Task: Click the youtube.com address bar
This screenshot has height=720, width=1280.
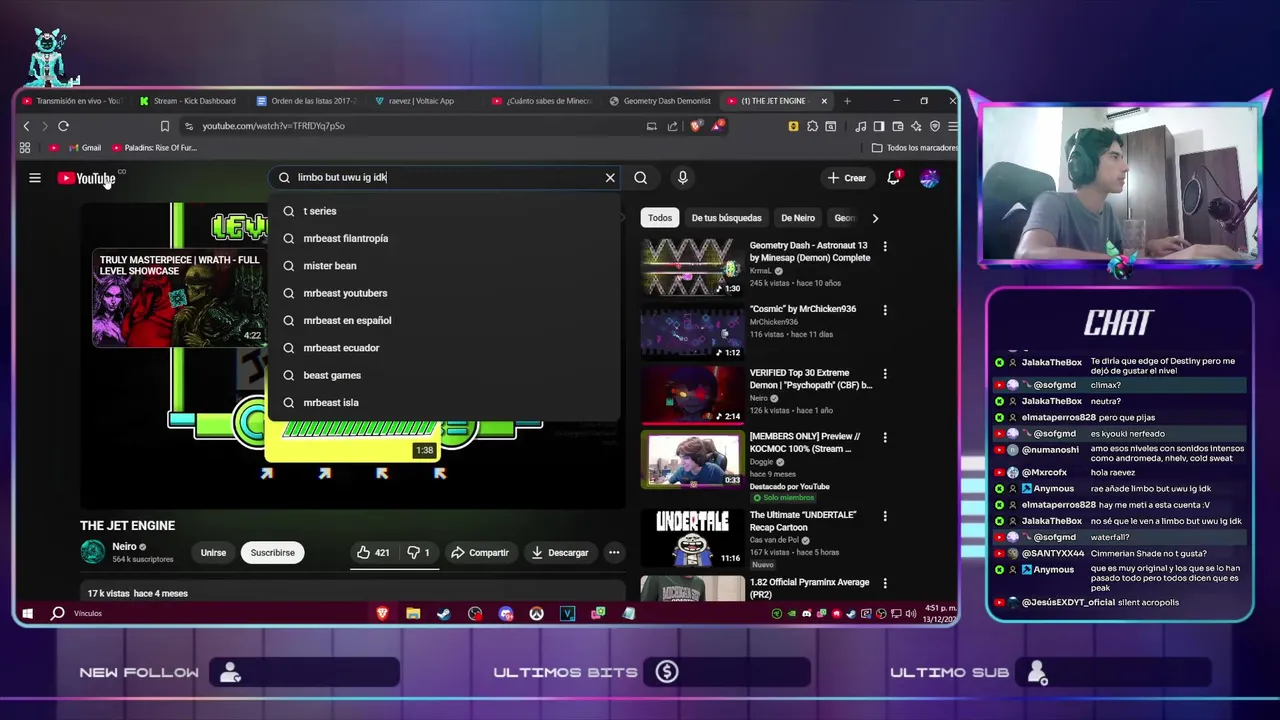Action: (x=420, y=126)
